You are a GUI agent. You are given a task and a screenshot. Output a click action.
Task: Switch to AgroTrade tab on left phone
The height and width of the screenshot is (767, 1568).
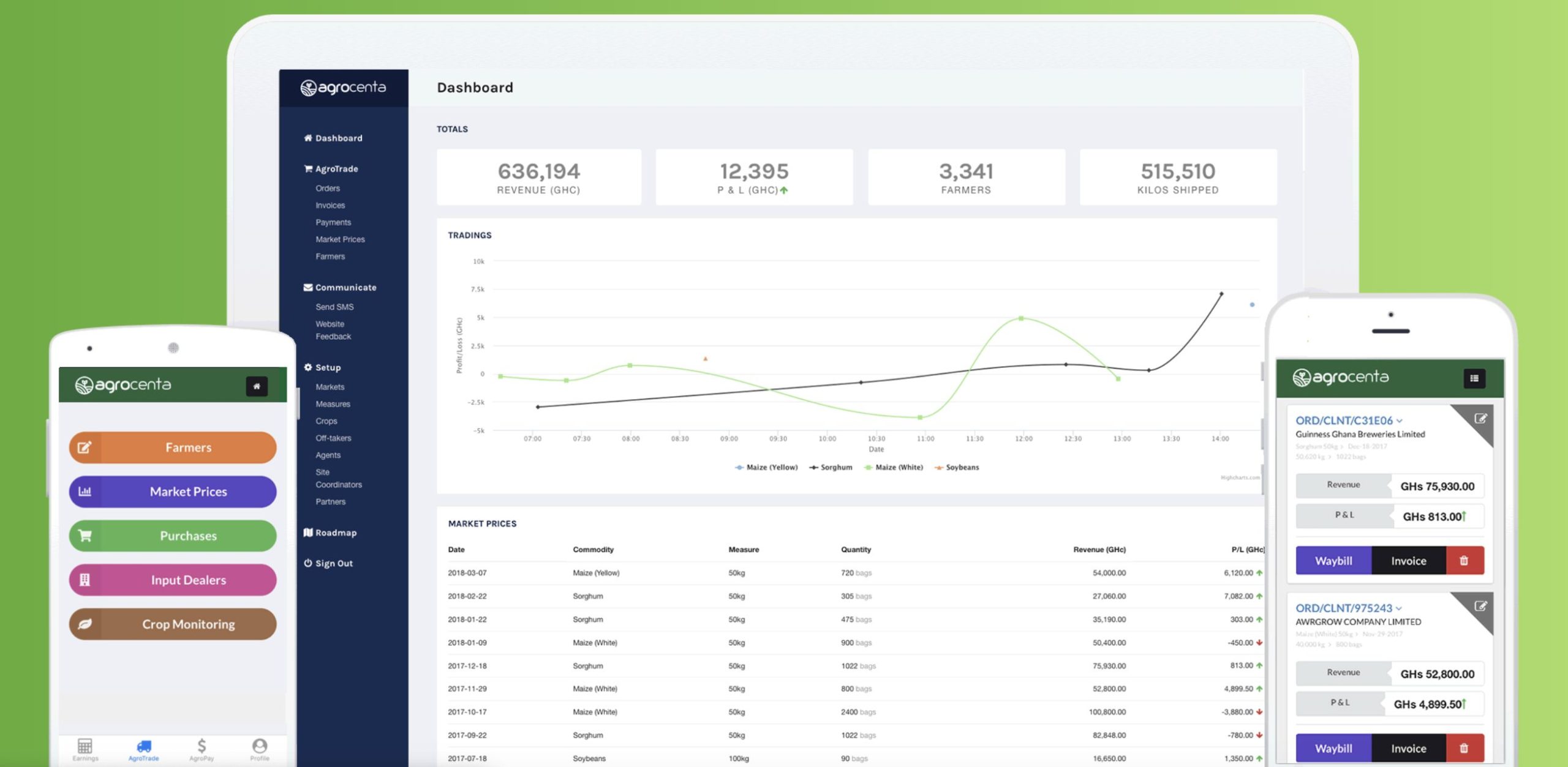143,750
